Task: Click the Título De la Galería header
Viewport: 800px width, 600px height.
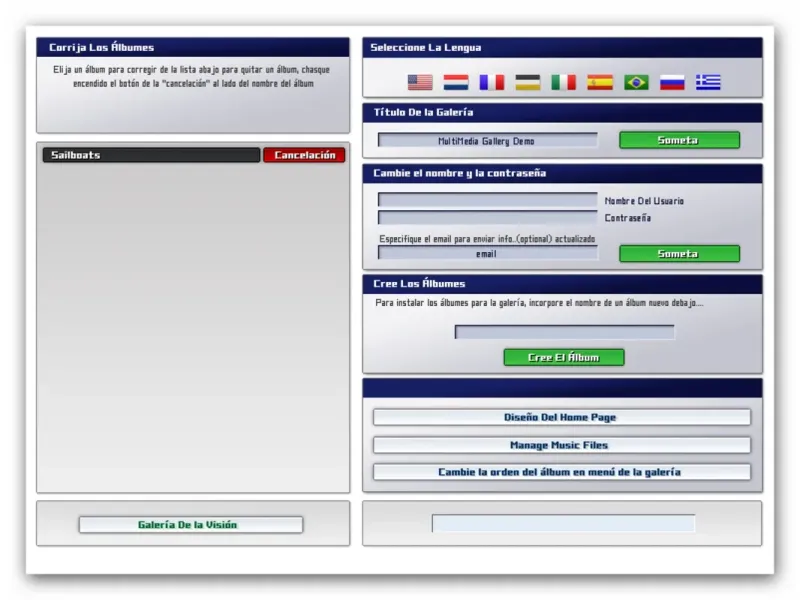Action: 563,113
